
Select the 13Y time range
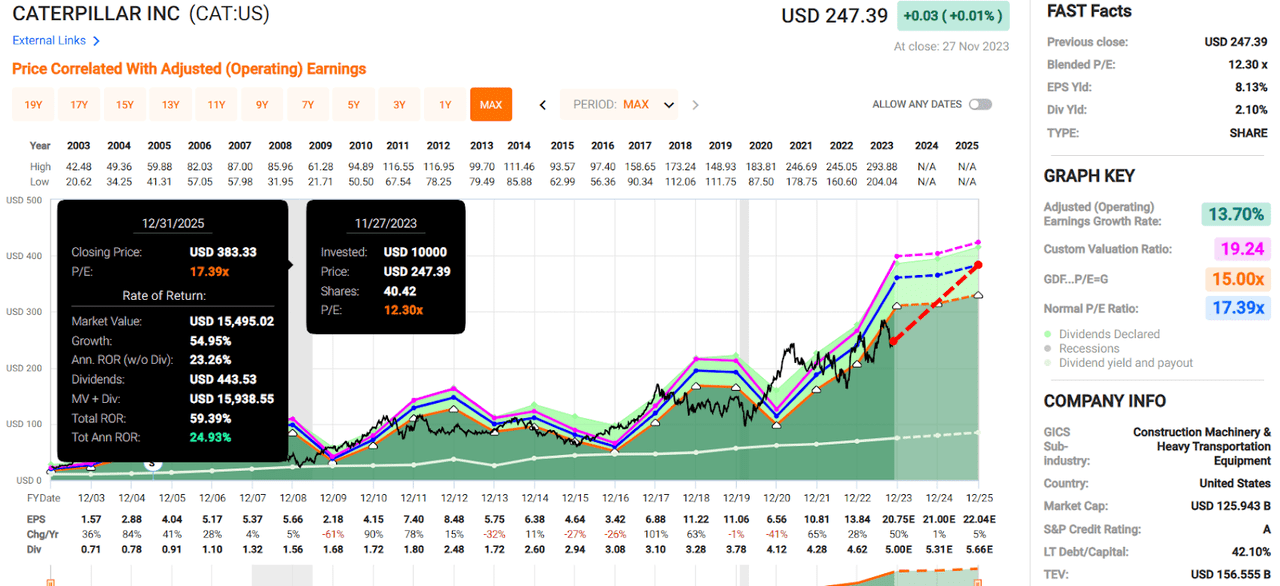tap(171, 104)
